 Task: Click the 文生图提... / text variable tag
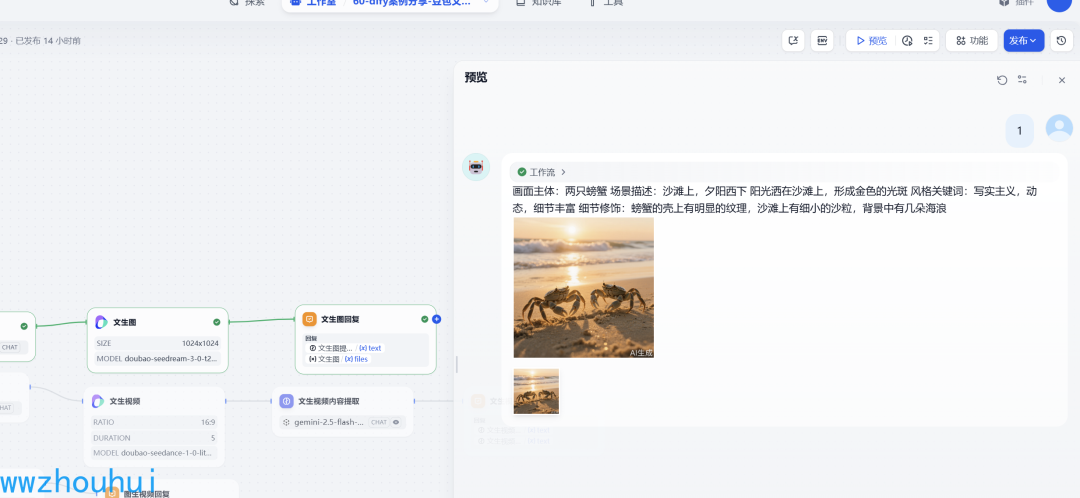(x=346, y=349)
